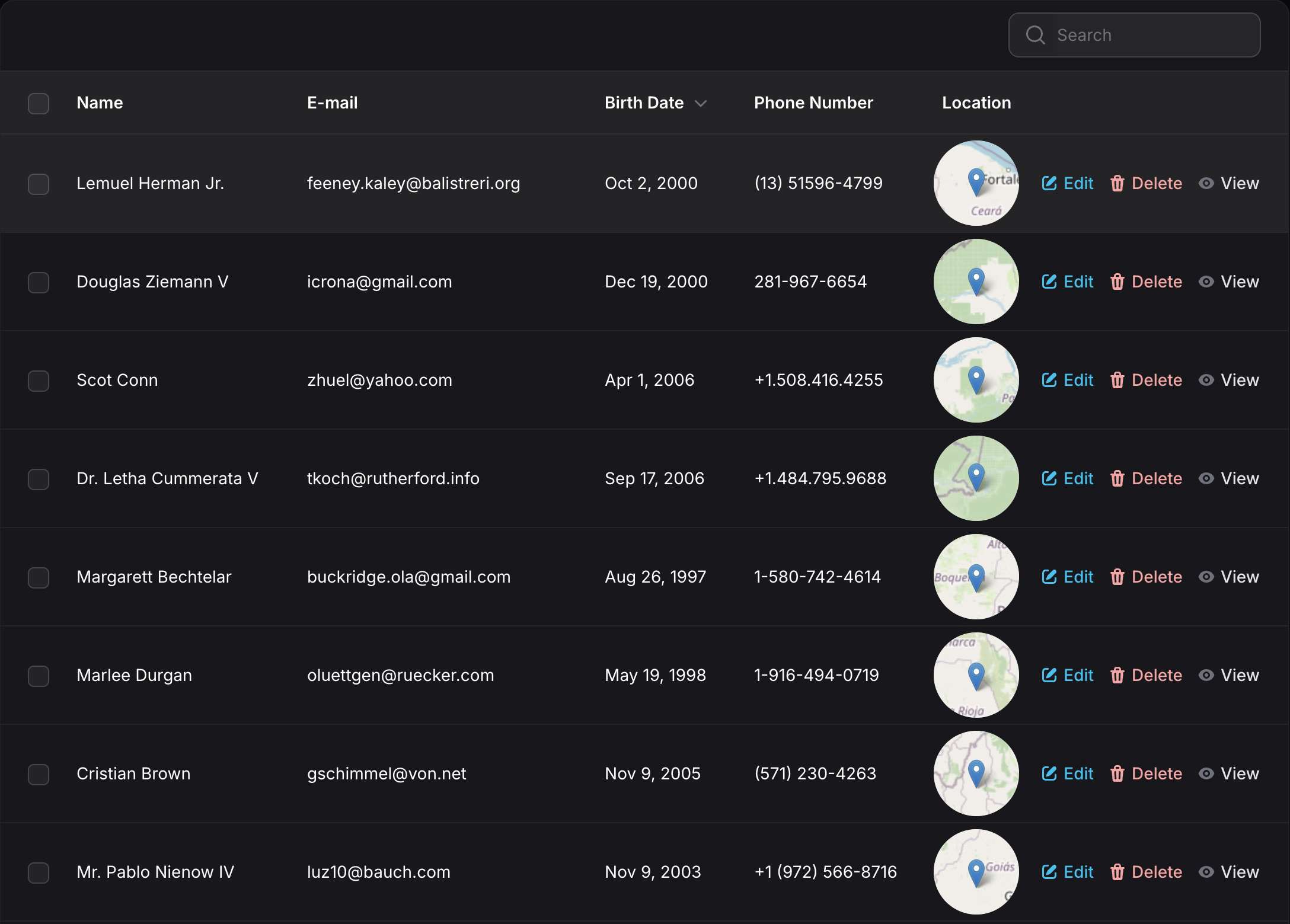
Task: Click the View link for Mr. Pablo Nienow IV
Action: 1239,872
